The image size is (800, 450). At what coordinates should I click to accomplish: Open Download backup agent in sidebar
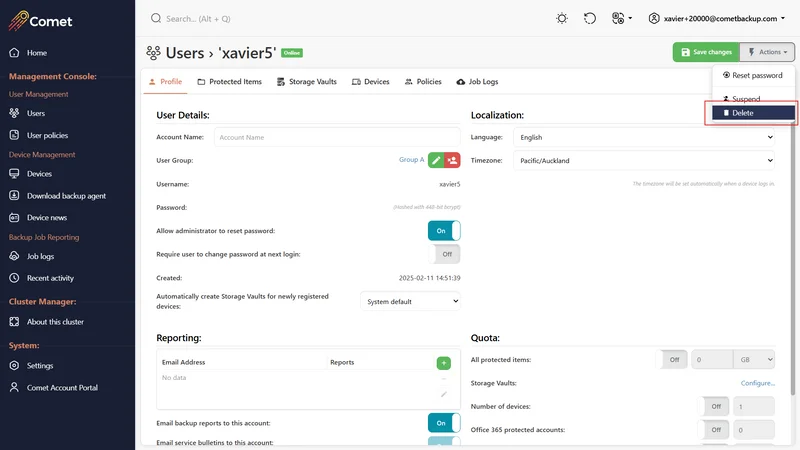pyautogui.click(x=66, y=196)
